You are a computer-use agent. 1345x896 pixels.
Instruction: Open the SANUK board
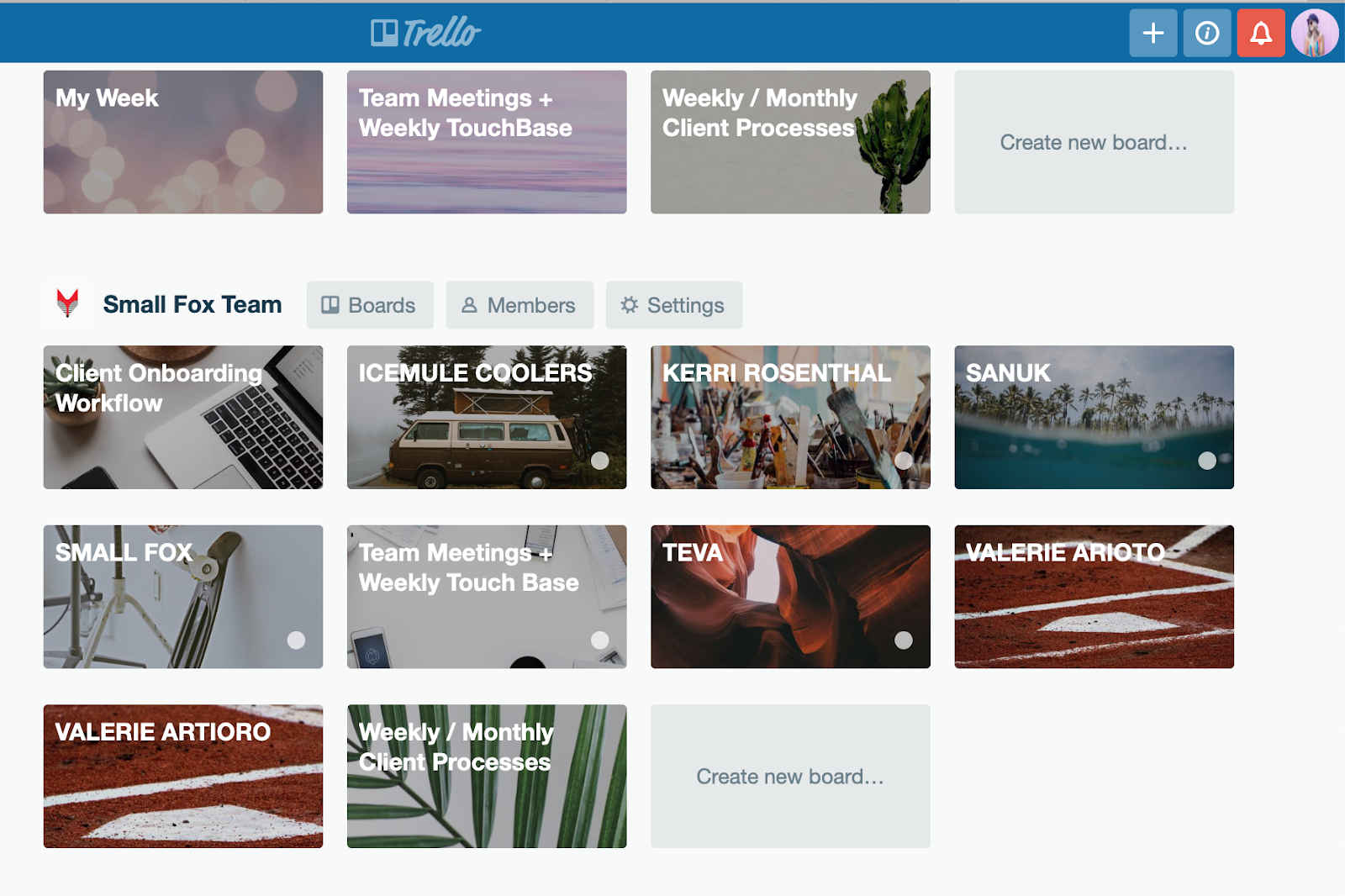[x=1094, y=417]
